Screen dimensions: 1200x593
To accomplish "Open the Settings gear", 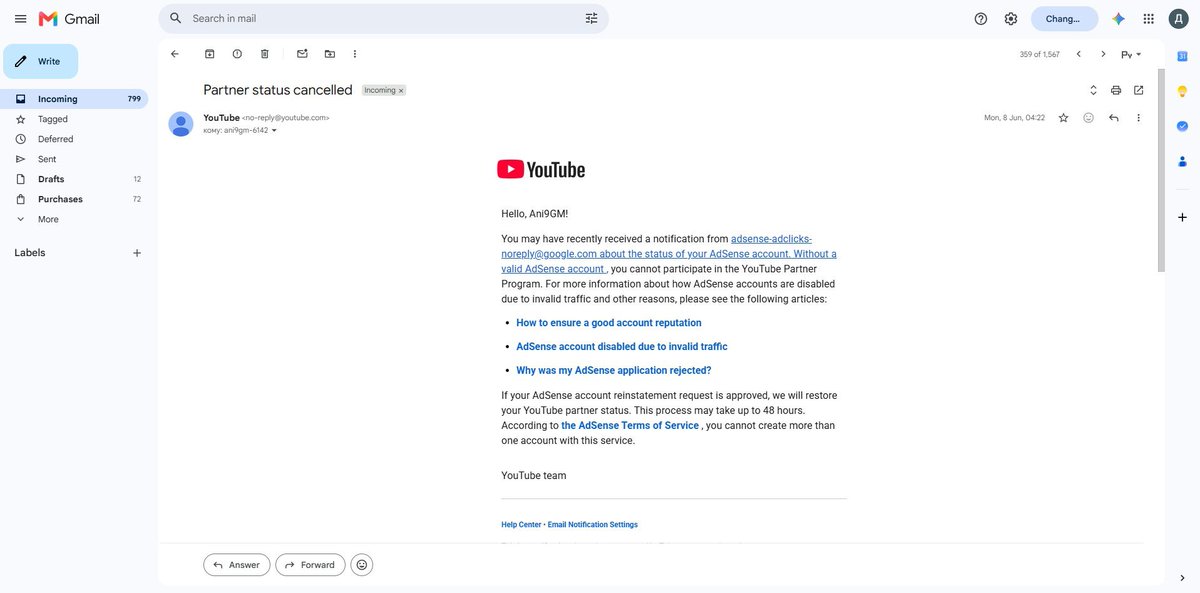I will 1011,18.
